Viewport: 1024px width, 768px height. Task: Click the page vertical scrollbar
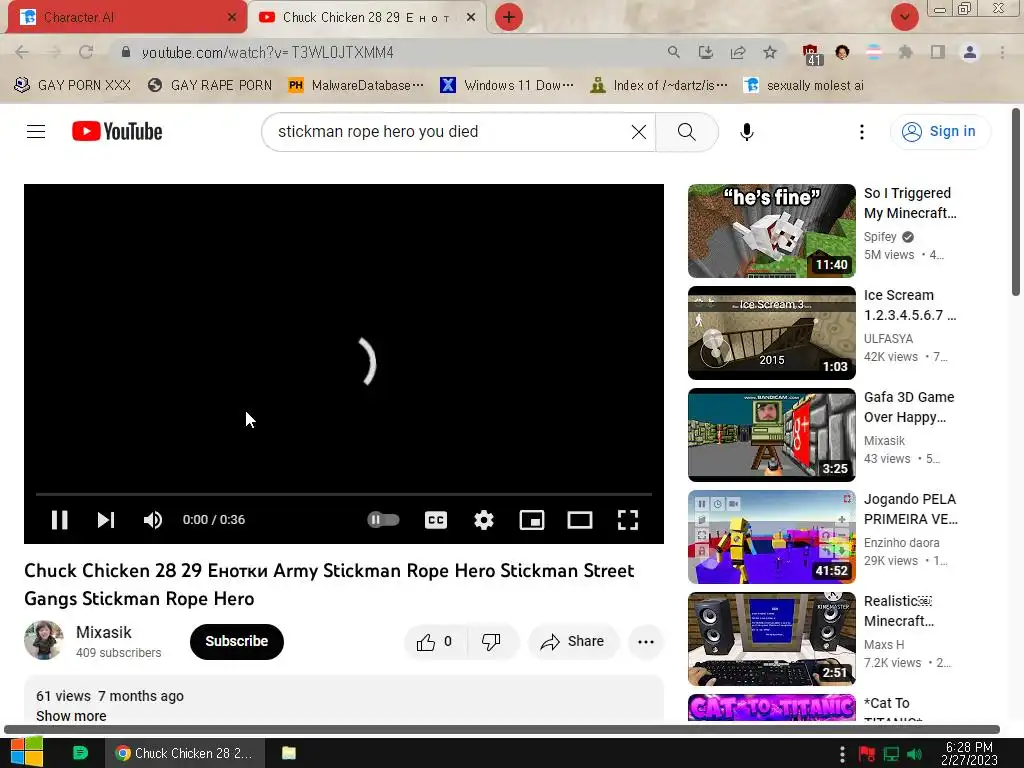(1016, 202)
